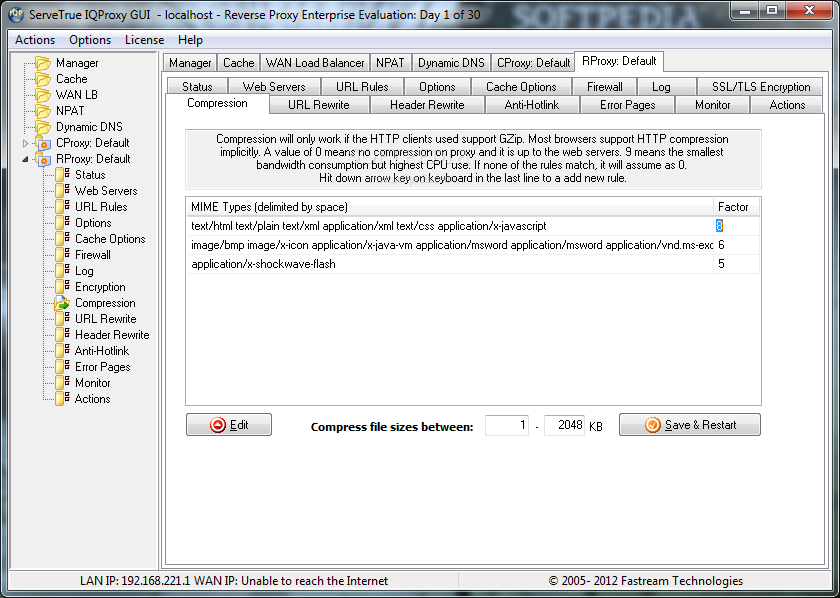The image size is (840, 598).
Task: Select the application/x-shockwave-flash row
Action: coord(451,264)
